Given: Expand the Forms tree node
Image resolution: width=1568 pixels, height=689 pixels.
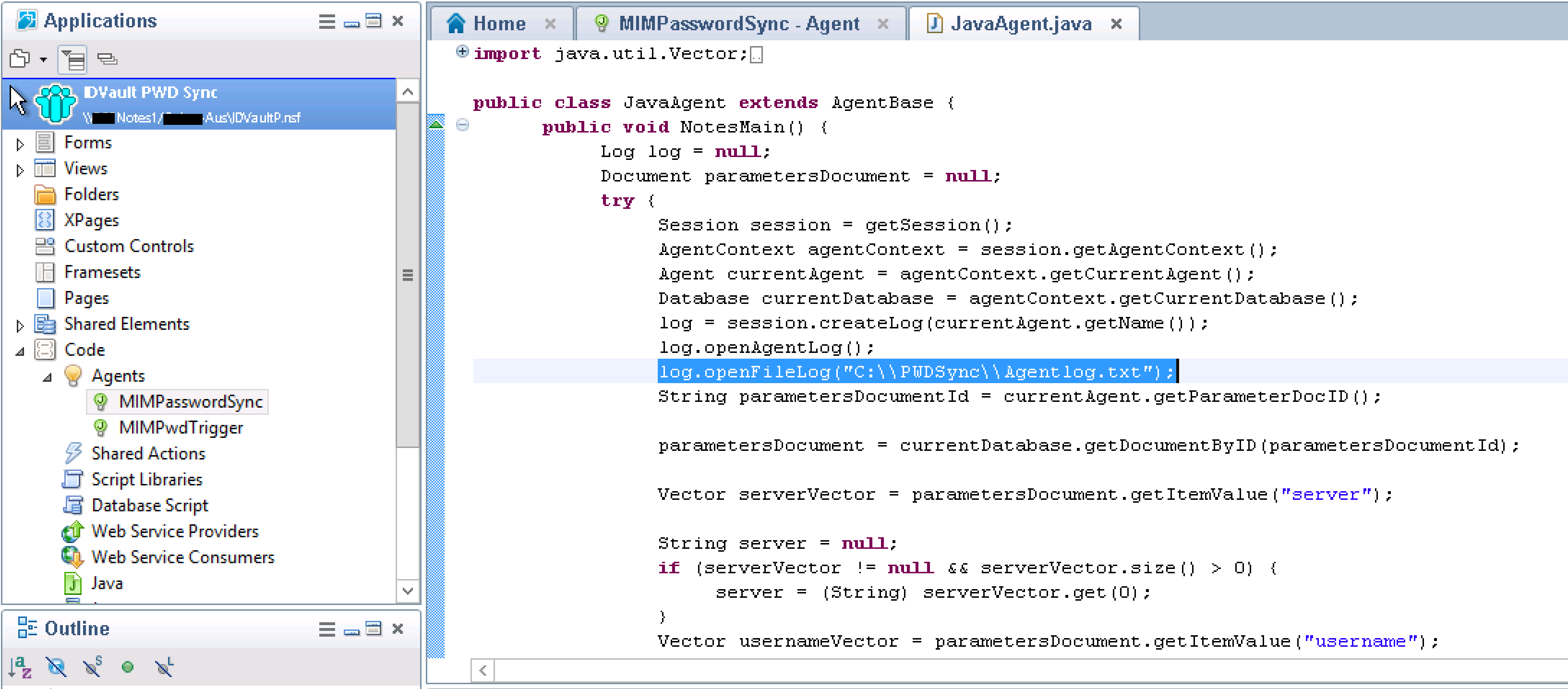Looking at the screenshot, I should point(20,144).
